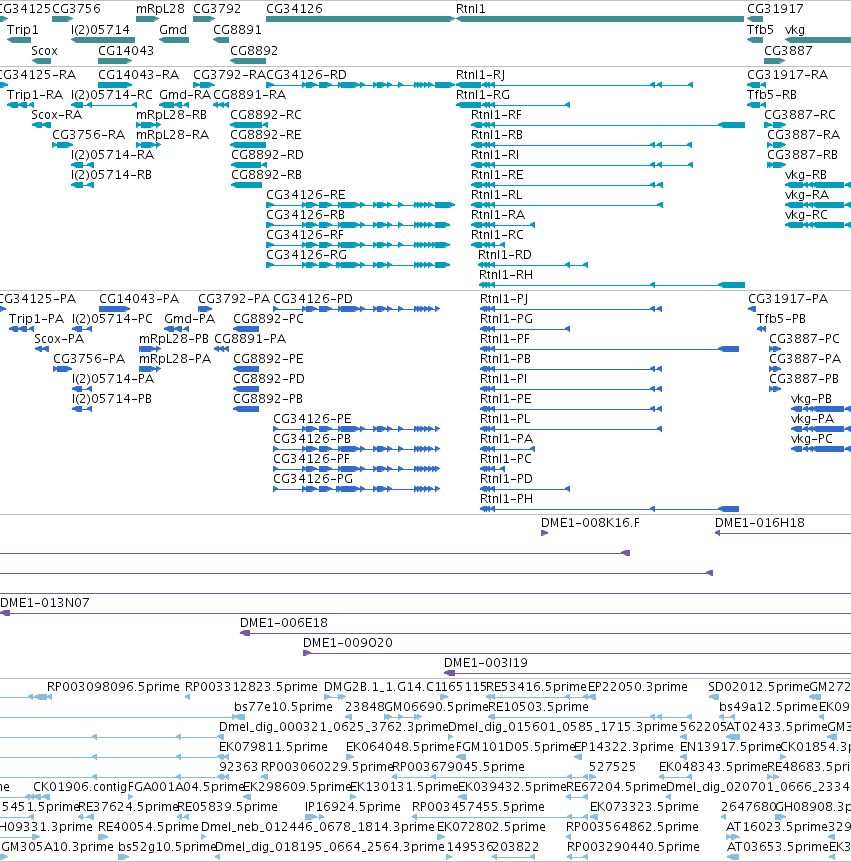Click the vkg gene label
The height and width of the screenshot is (862, 851).
[x=794, y=30]
